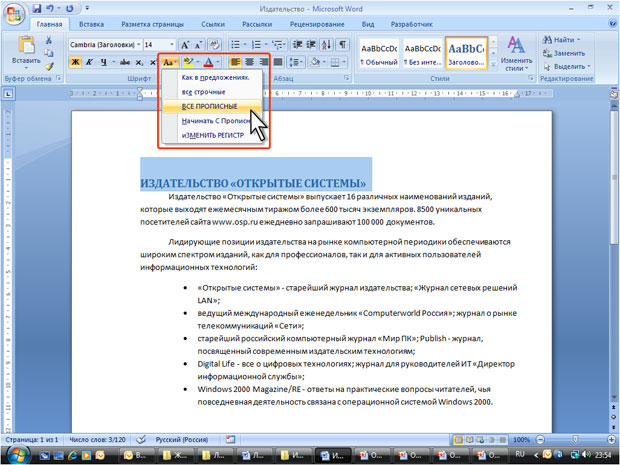Switch to the Разметка страницы tab

coord(152,24)
